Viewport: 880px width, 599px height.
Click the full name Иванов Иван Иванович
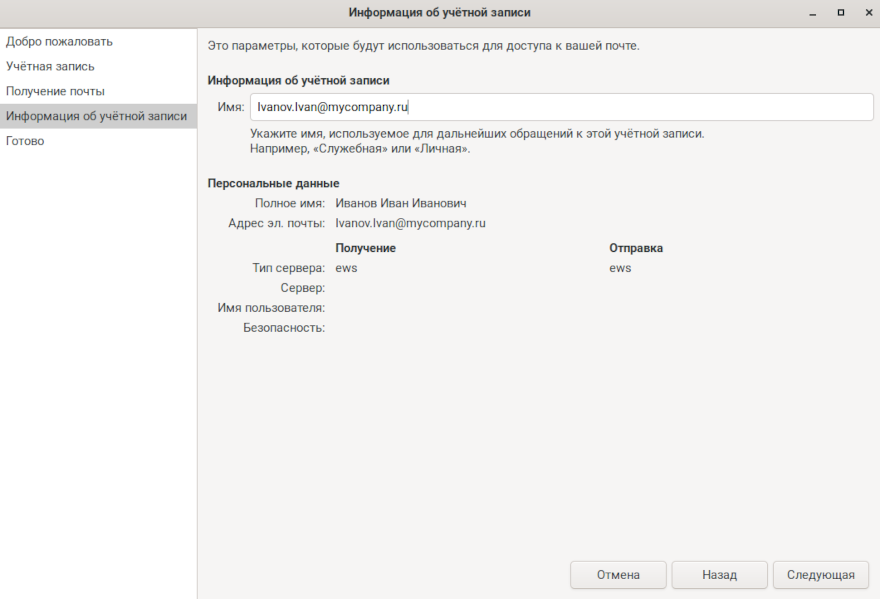[401, 204]
